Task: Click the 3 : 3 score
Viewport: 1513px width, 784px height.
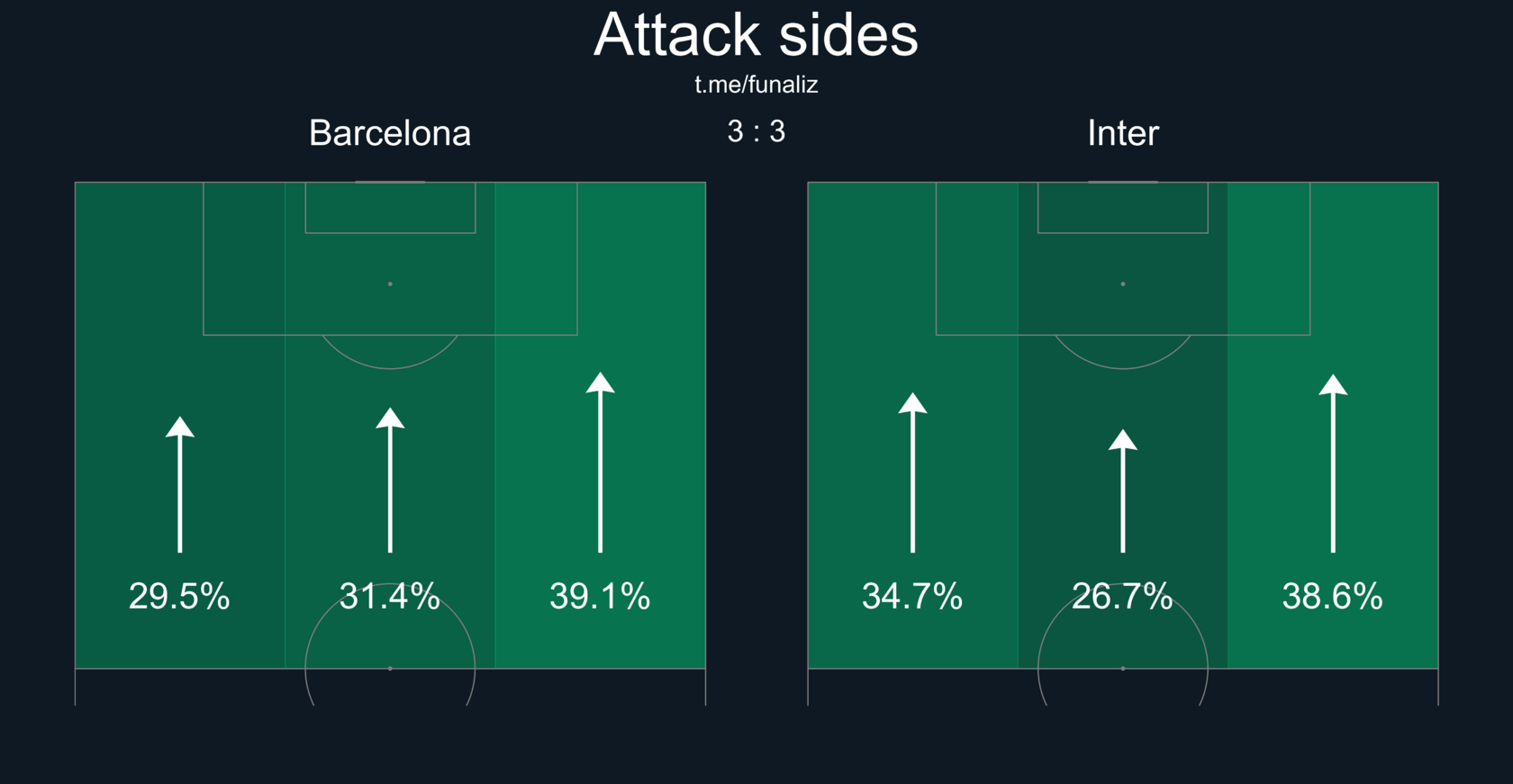Action: point(756,131)
